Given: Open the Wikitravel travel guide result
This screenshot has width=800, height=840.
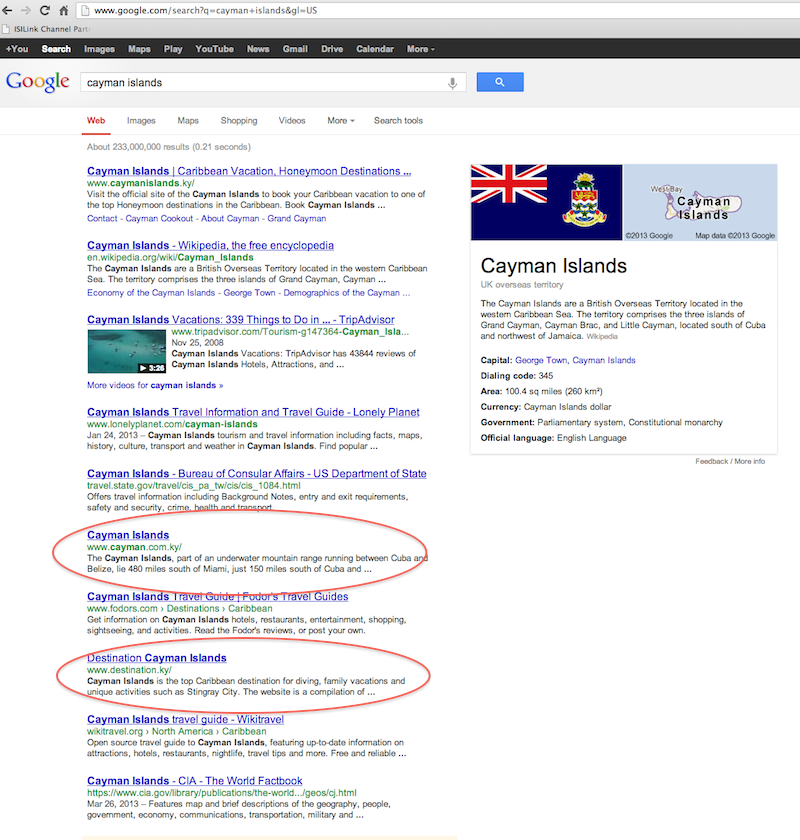Looking at the screenshot, I should click(x=185, y=719).
